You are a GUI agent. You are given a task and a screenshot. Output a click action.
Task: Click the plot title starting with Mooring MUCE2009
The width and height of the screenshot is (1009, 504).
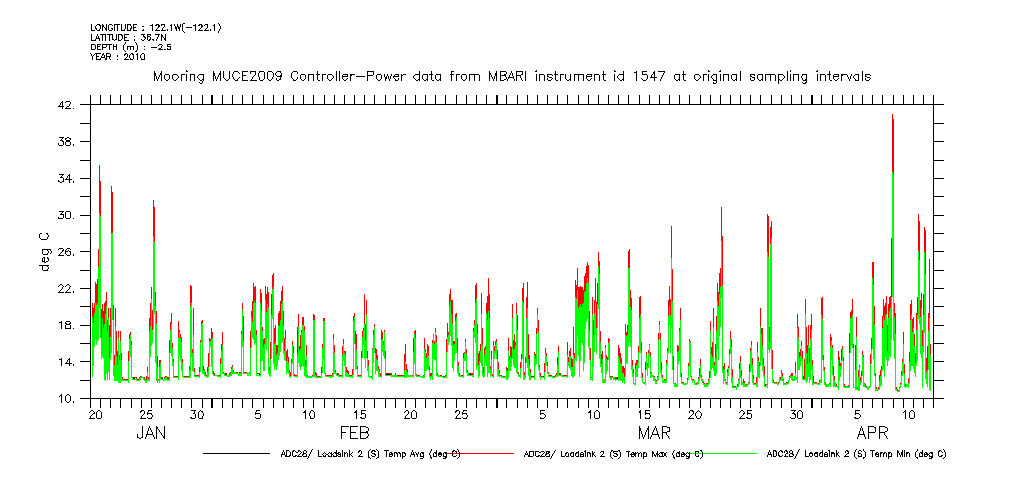click(511, 76)
